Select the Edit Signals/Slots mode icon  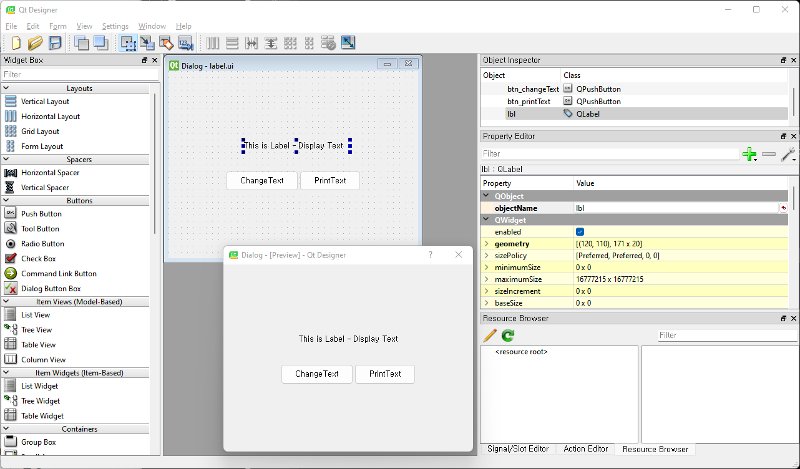(x=147, y=43)
